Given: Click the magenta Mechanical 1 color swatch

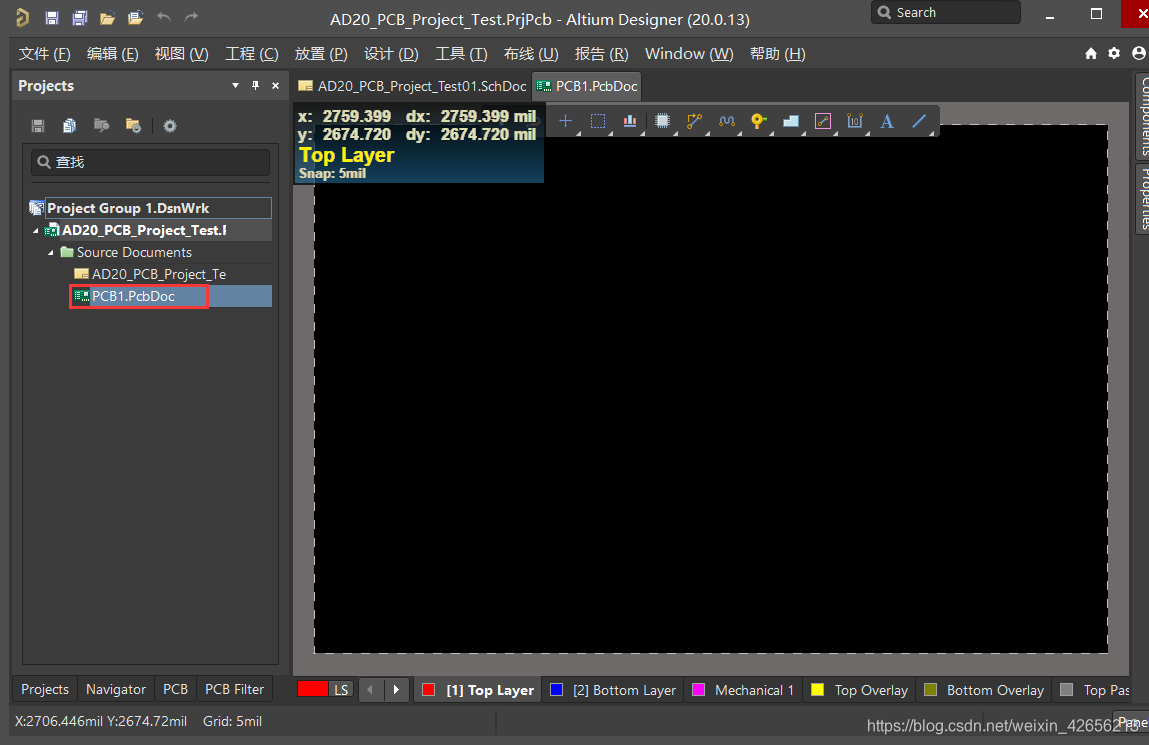Looking at the screenshot, I should 698,690.
